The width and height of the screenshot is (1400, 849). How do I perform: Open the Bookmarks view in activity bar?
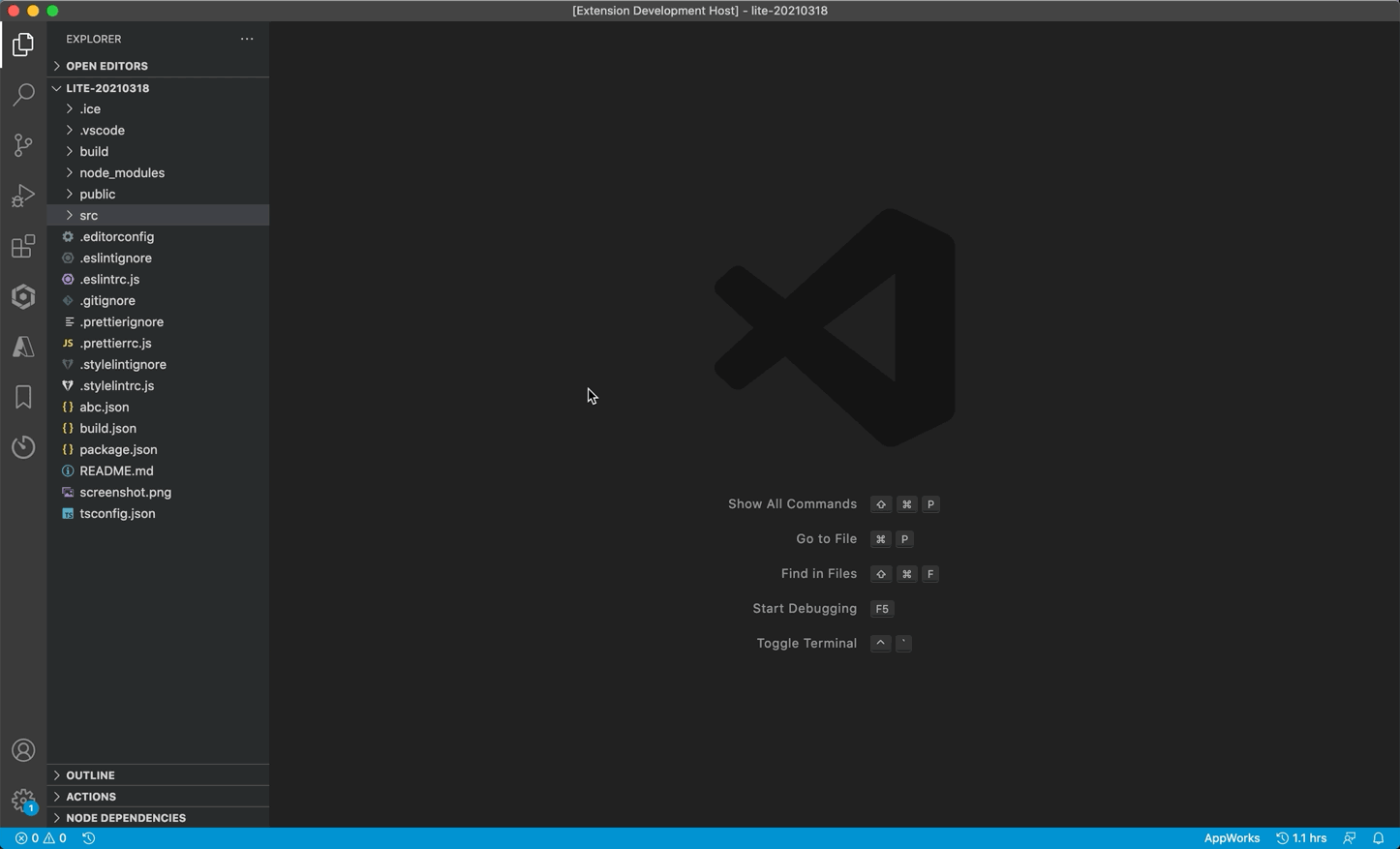(23, 397)
